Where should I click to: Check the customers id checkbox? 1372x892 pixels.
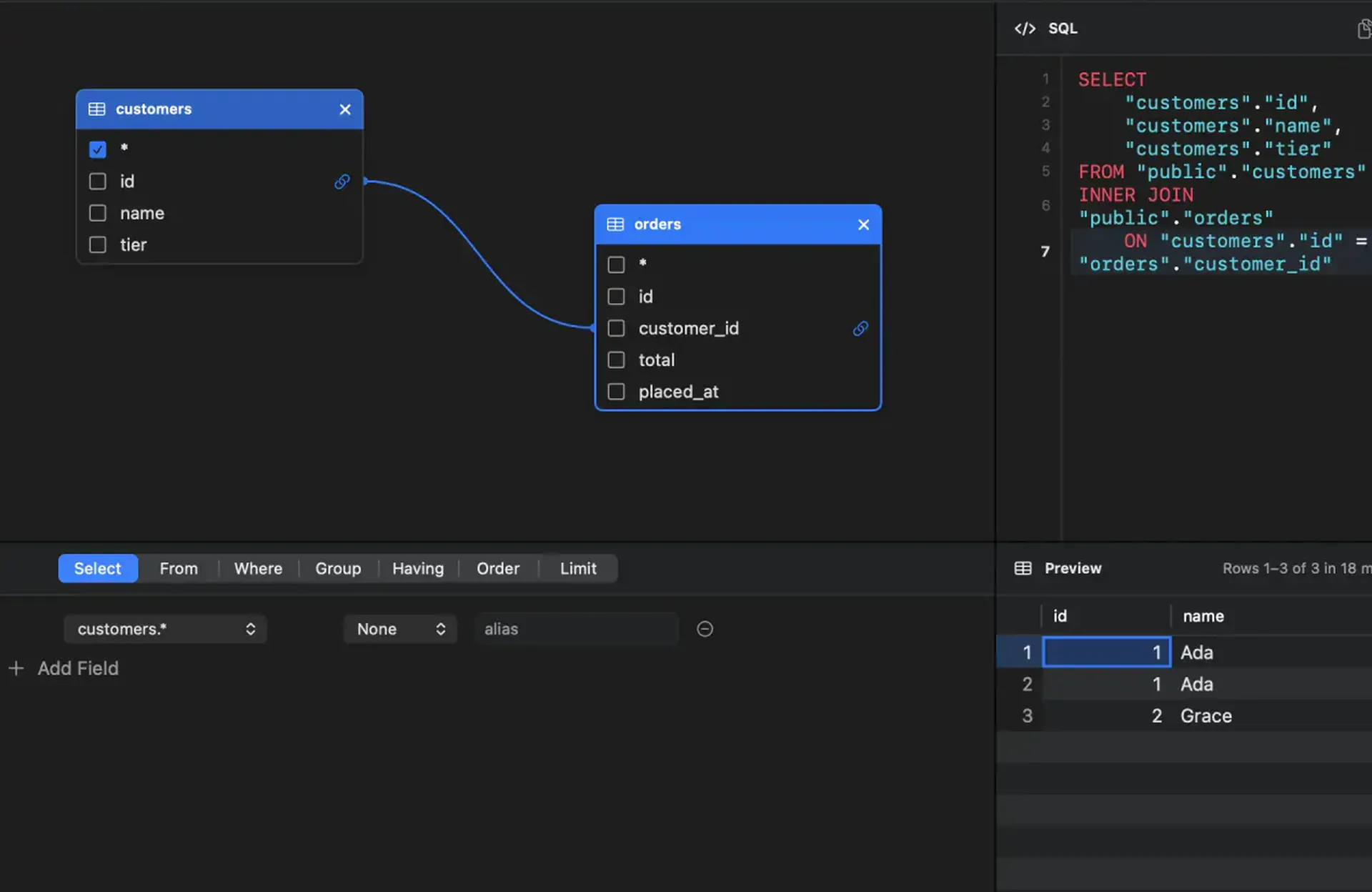98,182
